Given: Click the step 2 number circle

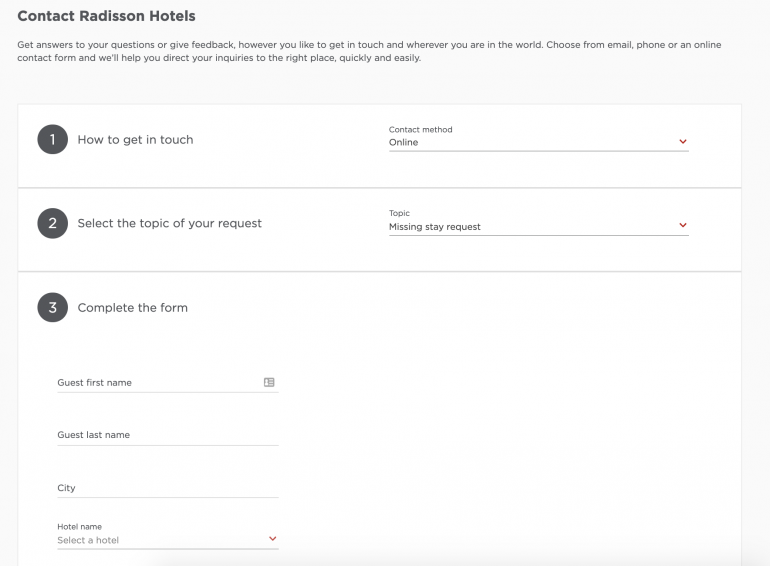Looking at the screenshot, I should point(52,224).
